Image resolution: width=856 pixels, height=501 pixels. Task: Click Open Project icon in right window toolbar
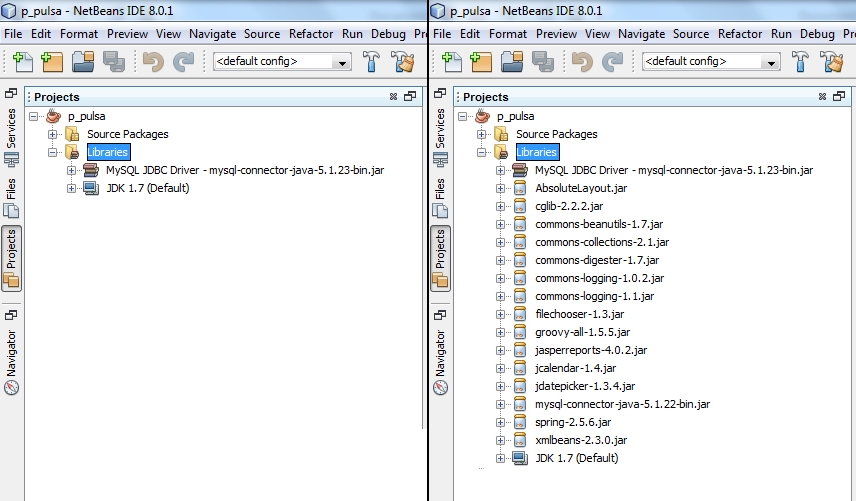(x=512, y=62)
